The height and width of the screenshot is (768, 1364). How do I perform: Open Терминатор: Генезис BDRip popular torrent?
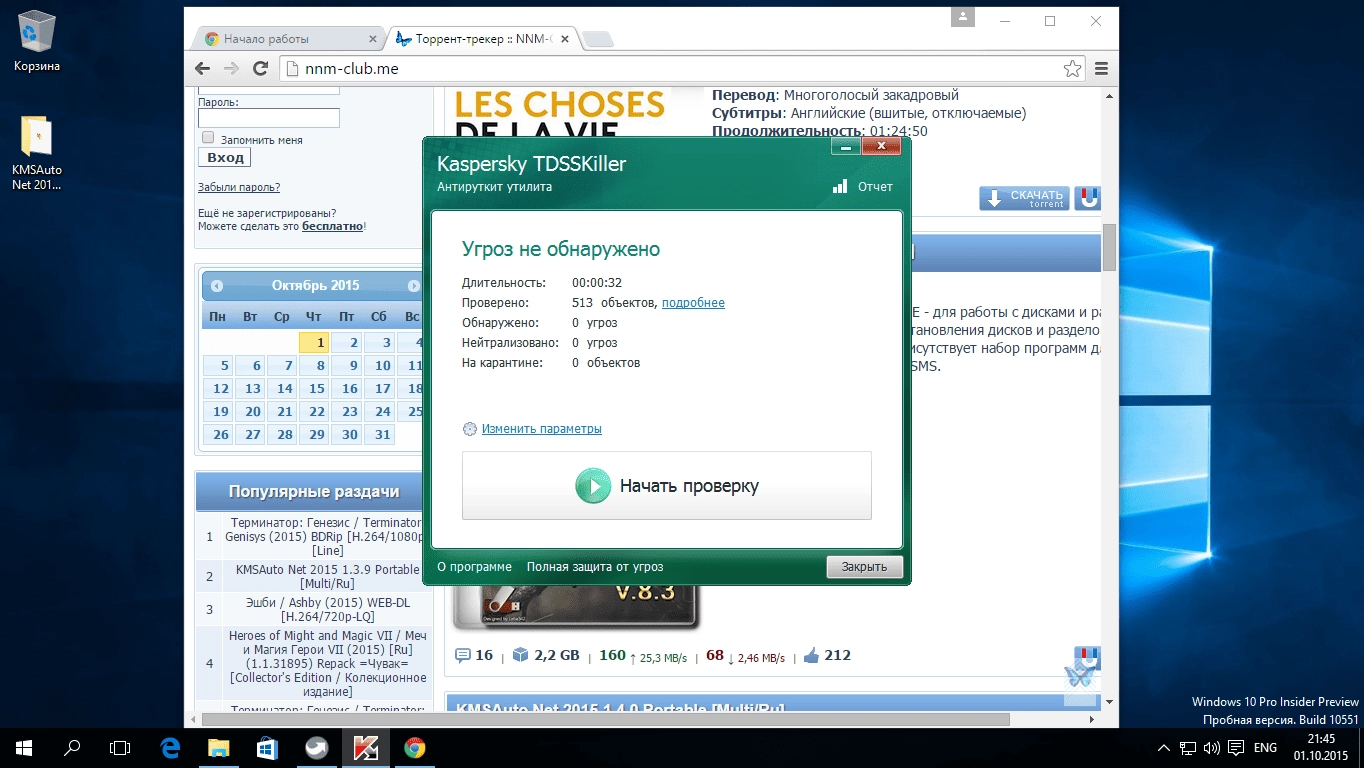tap(327, 537)
